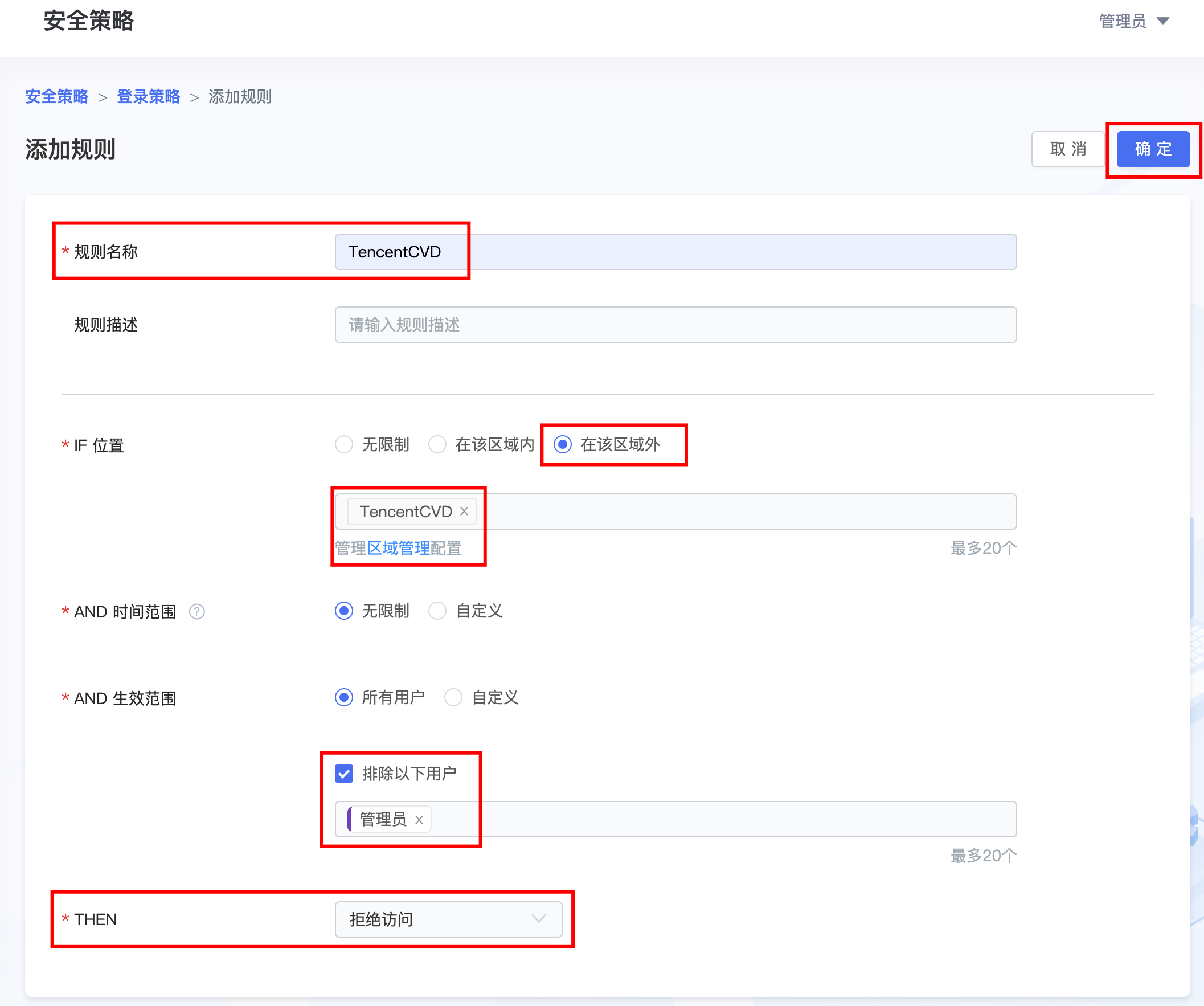Select 无限制 for IF 位置

click(344, 444)
